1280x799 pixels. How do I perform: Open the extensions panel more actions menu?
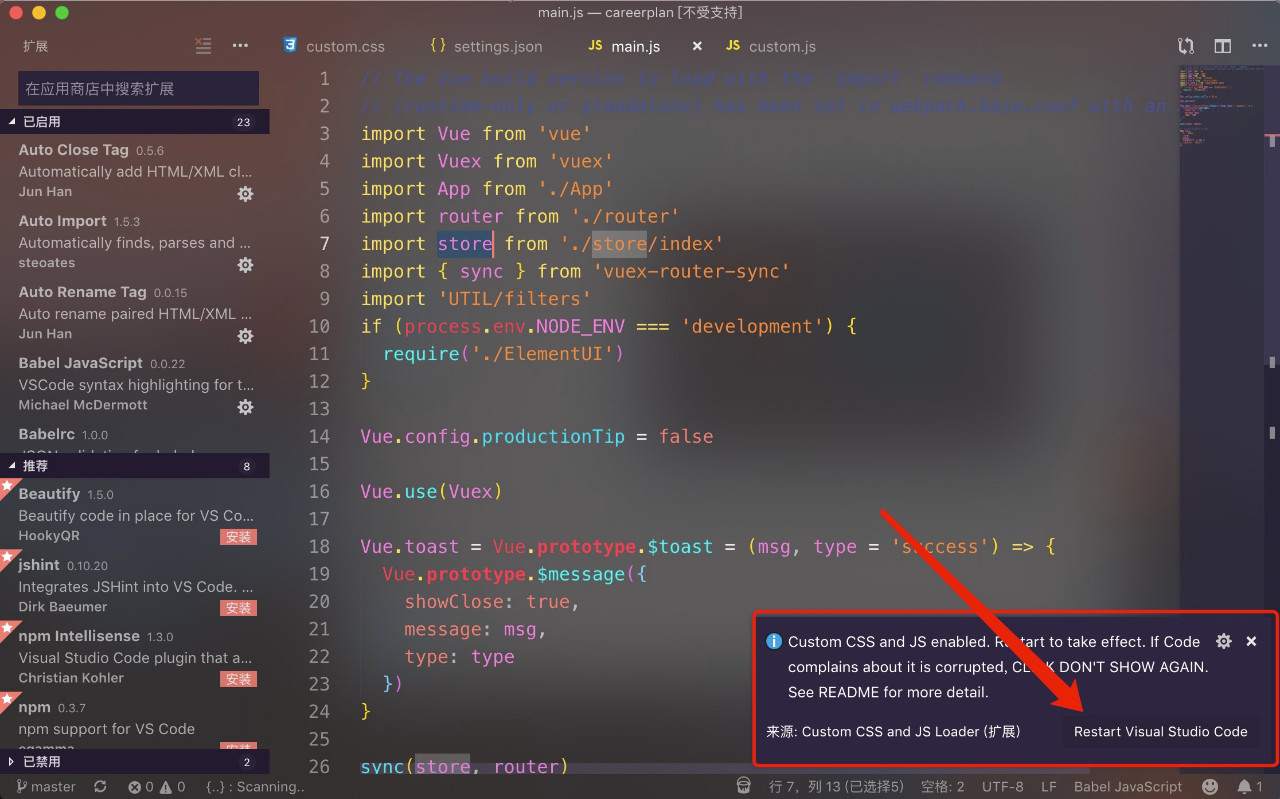click(x=240, y=45)
